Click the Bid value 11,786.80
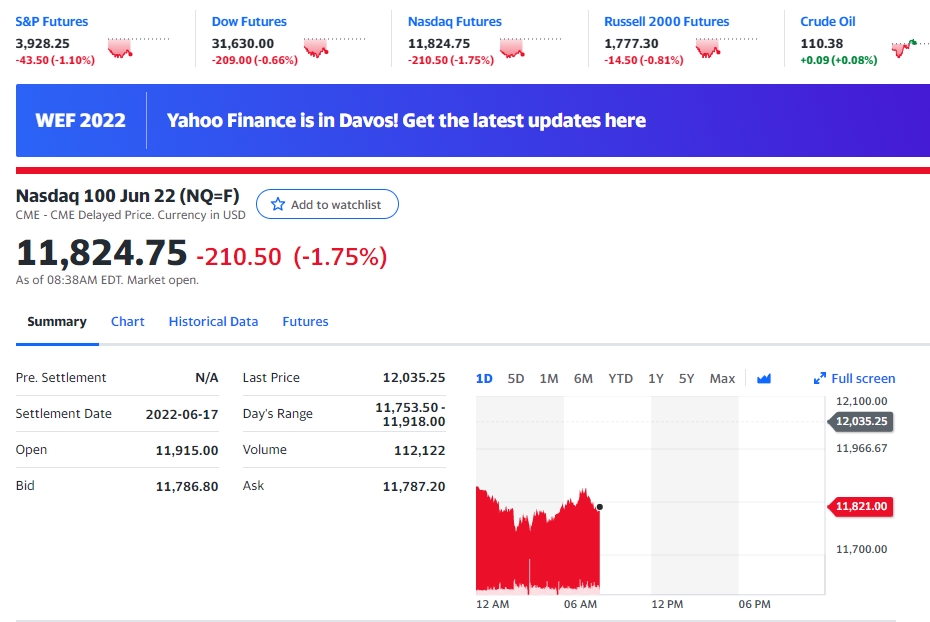930x622 pixels. coord(187,486)
